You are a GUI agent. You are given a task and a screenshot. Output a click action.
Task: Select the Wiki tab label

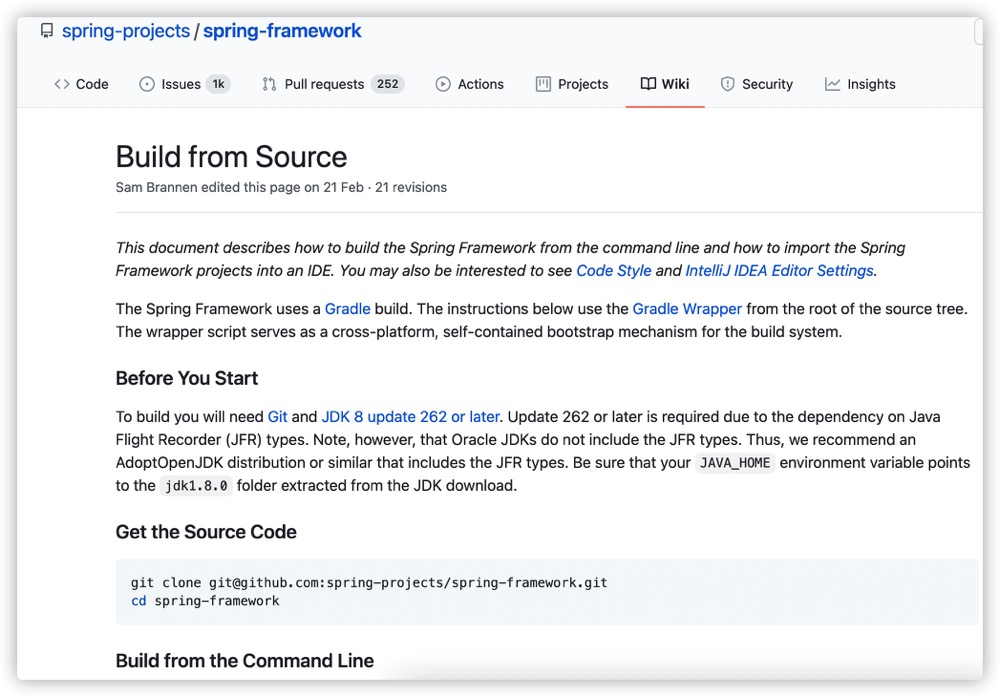point(675,84)
